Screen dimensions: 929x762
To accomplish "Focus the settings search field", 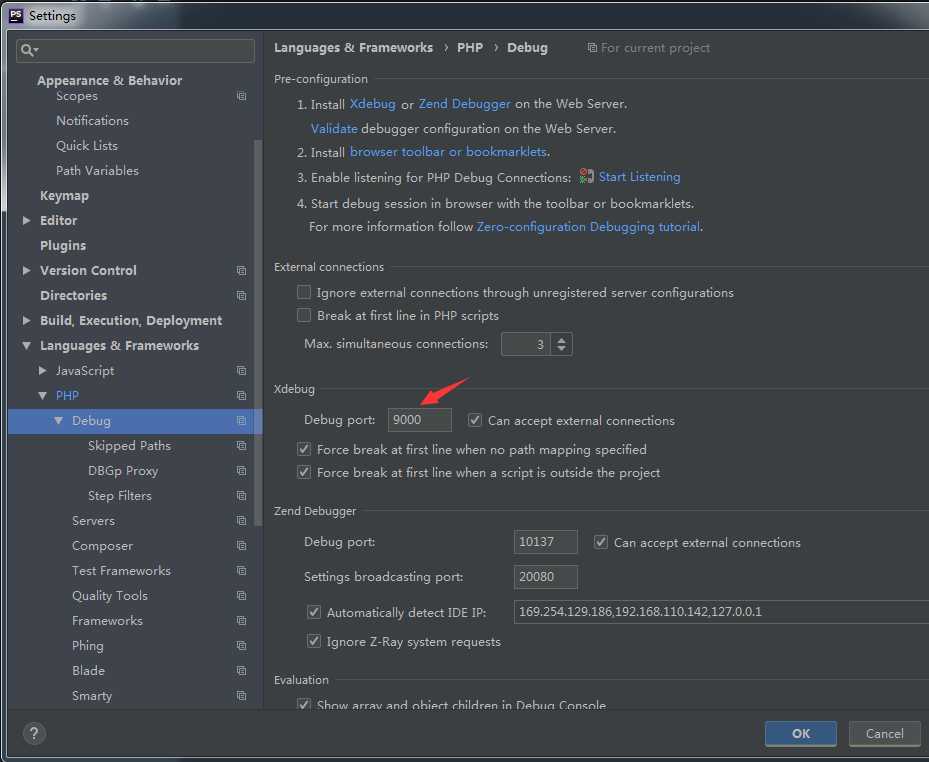I will 135,50.
